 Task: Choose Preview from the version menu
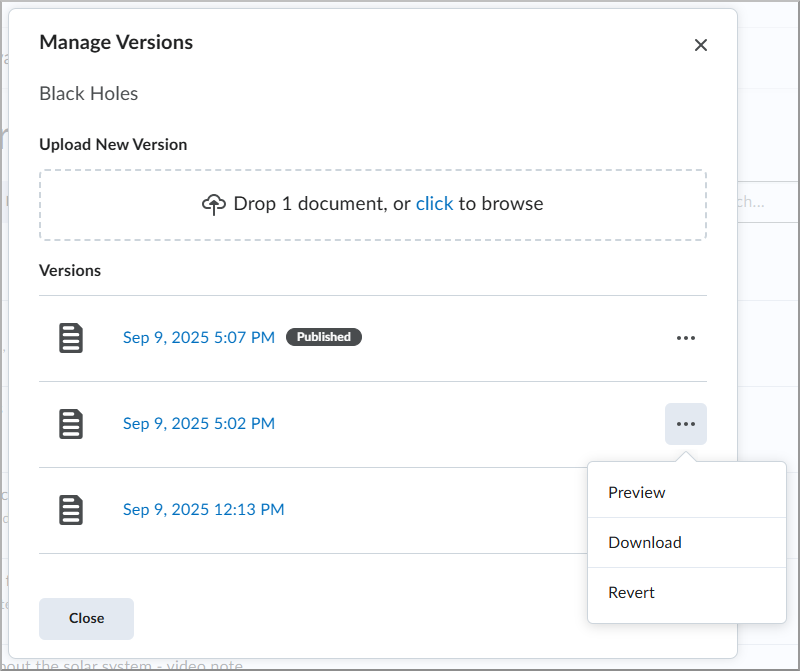coord(637,492)
